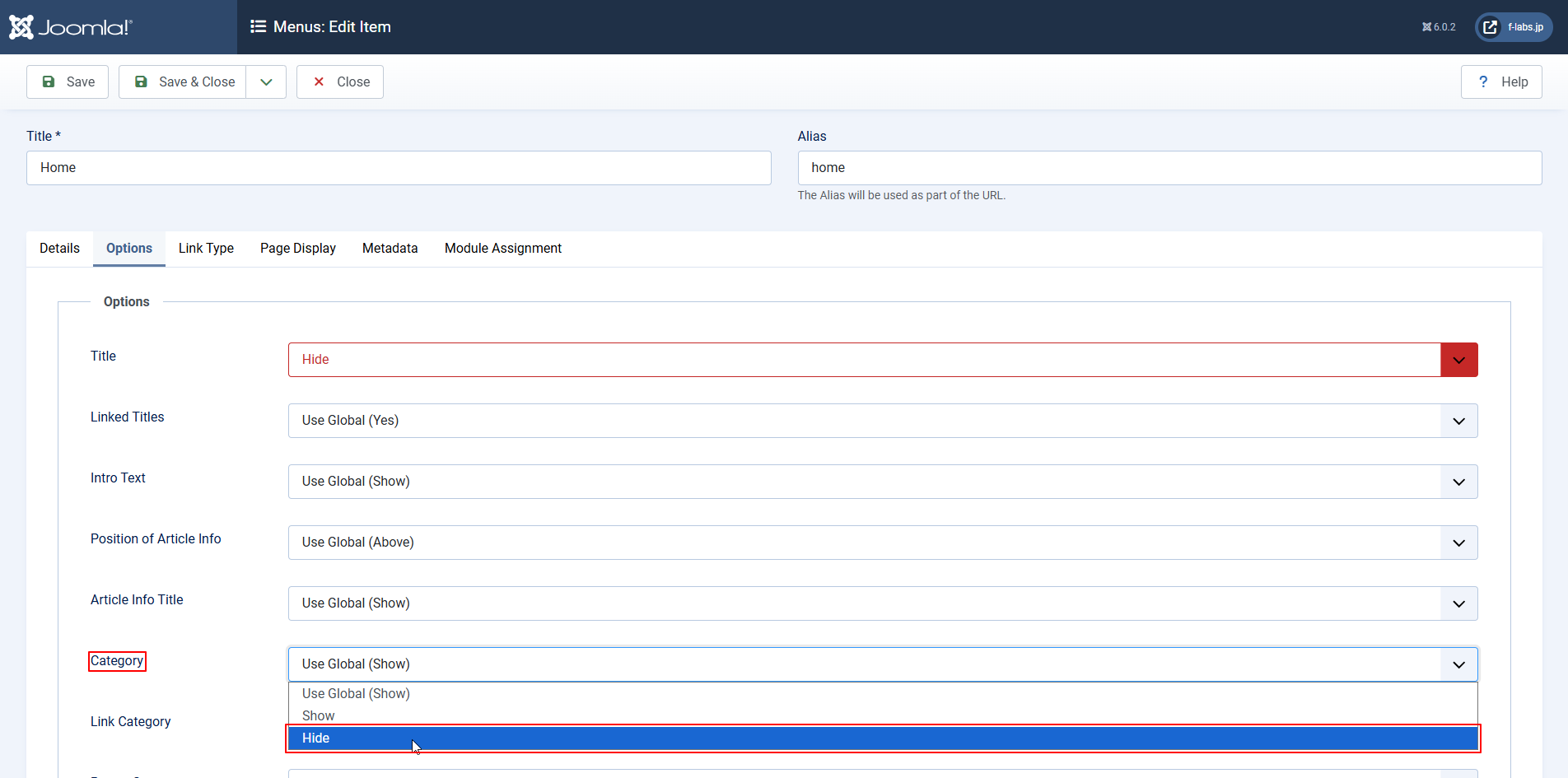Click the Close button with X icon

(x=340, y=82)
